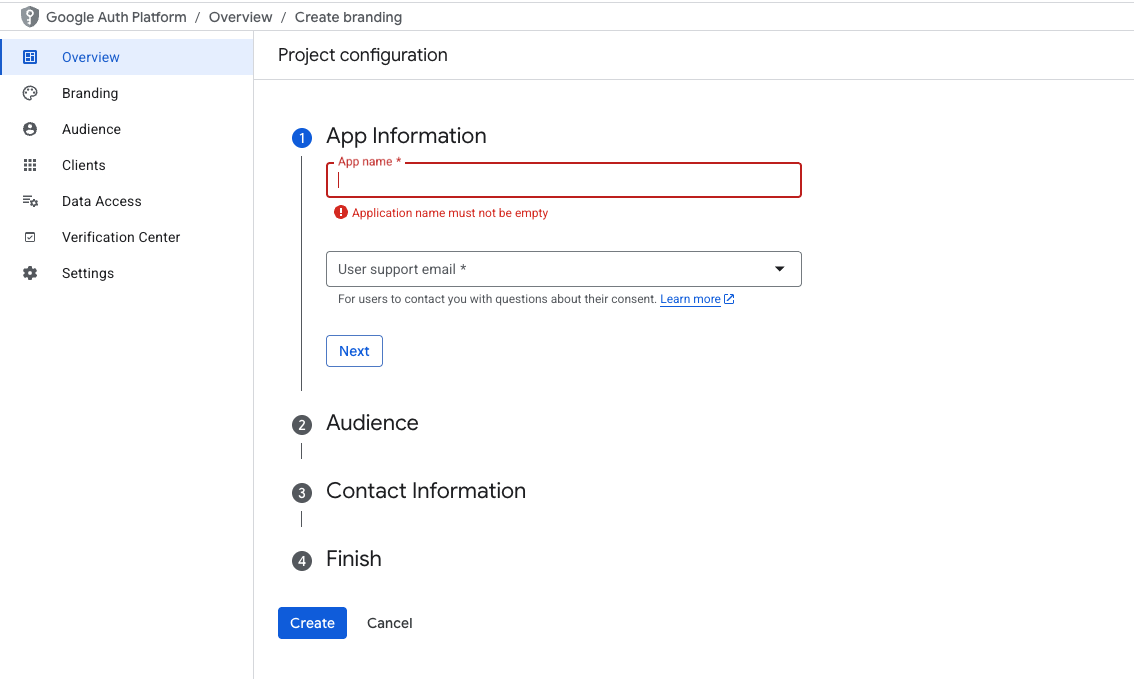Click the Verification Center checkbox icon
1134x679 pixels.
[30, 237]
